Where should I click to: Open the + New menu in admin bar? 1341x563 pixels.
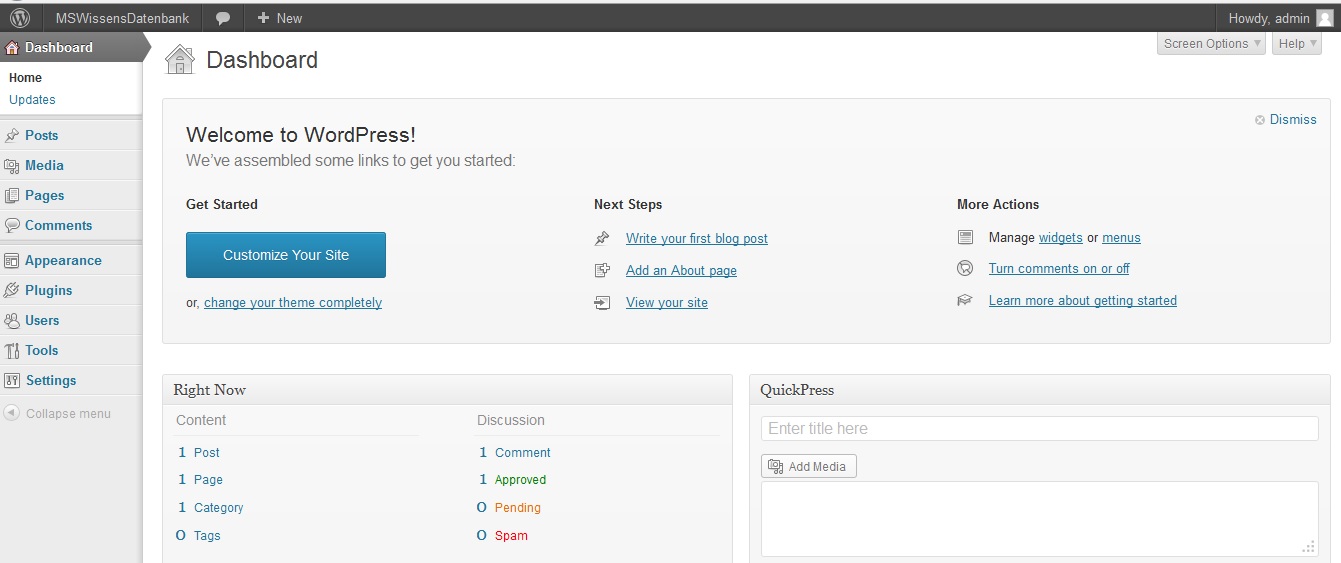[279, 18]
